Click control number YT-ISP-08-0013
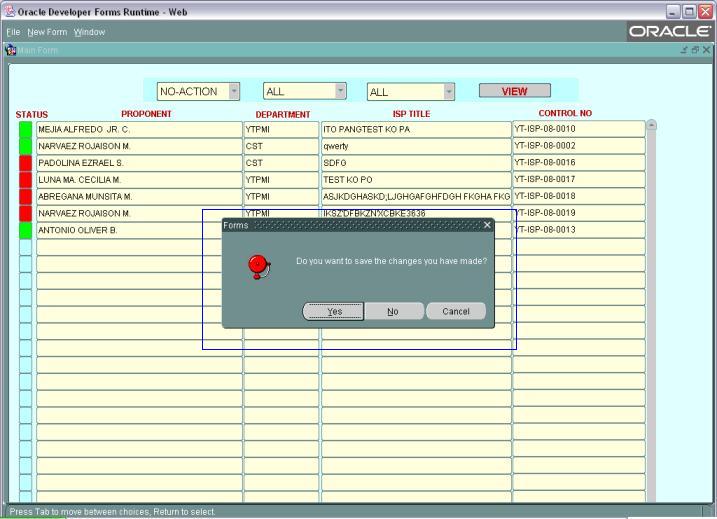Viewport: 717px width, 519px height. click(x=581, y=230)
